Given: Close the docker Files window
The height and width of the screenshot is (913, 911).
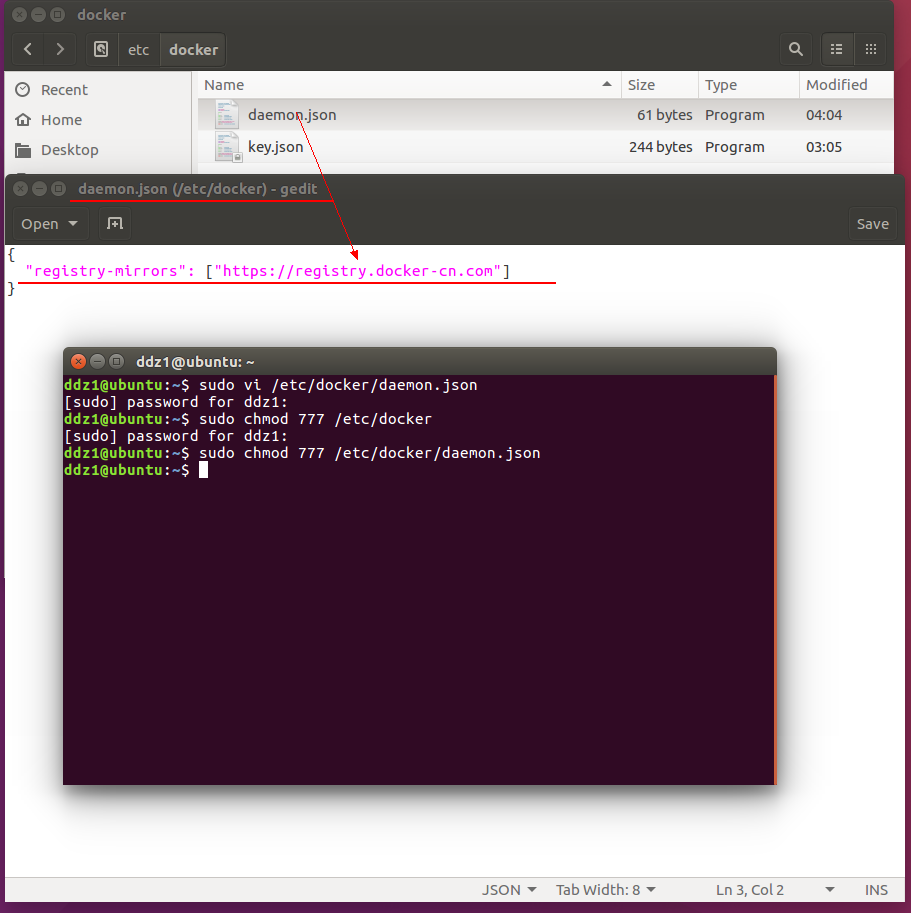Looking at the screenshot, I should pos(19,15).
